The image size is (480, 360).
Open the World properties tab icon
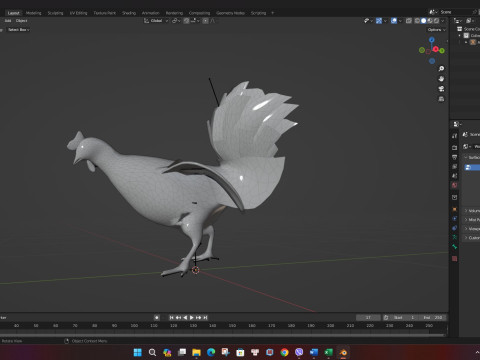click(454, 185)
